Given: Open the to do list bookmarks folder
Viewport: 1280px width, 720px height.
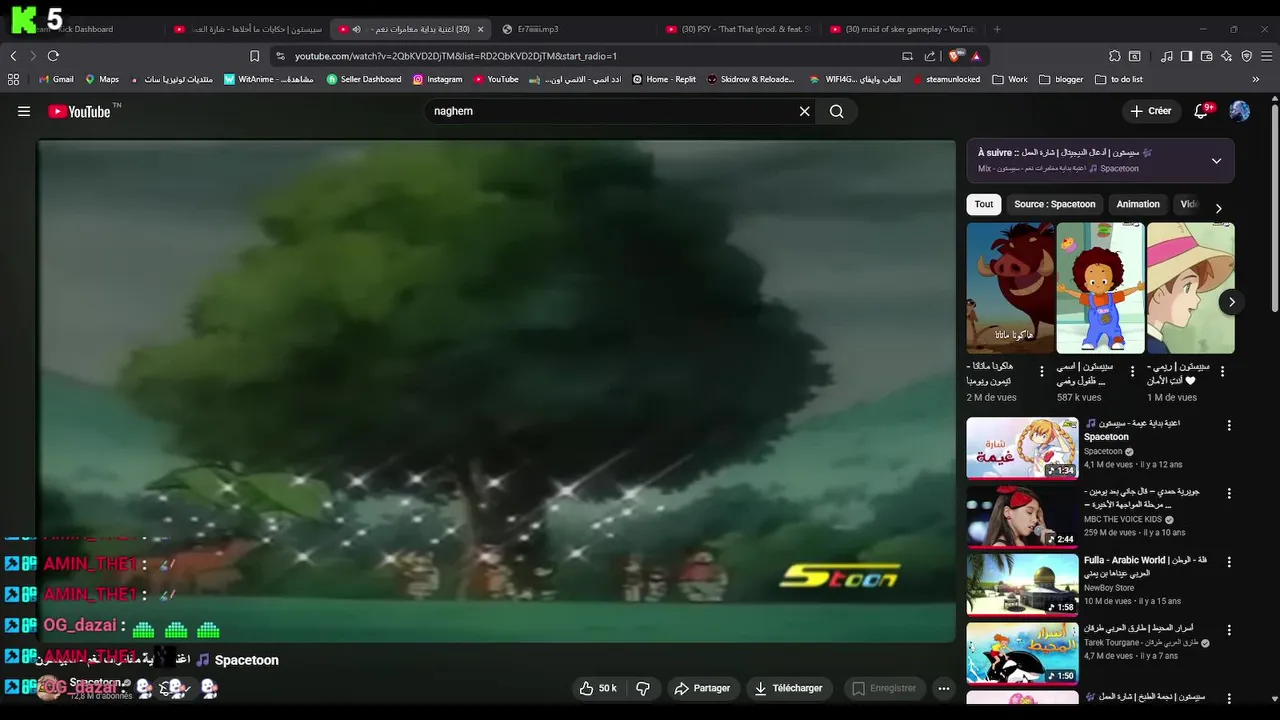Looking at the screenshot, I should [x=1119, y=79].
